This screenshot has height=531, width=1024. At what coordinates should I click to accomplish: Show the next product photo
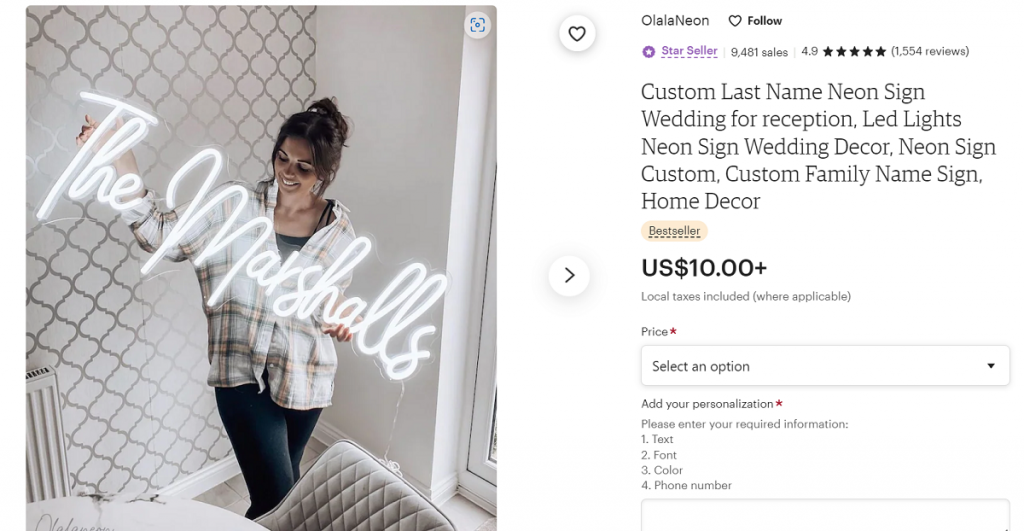[569, 275]
